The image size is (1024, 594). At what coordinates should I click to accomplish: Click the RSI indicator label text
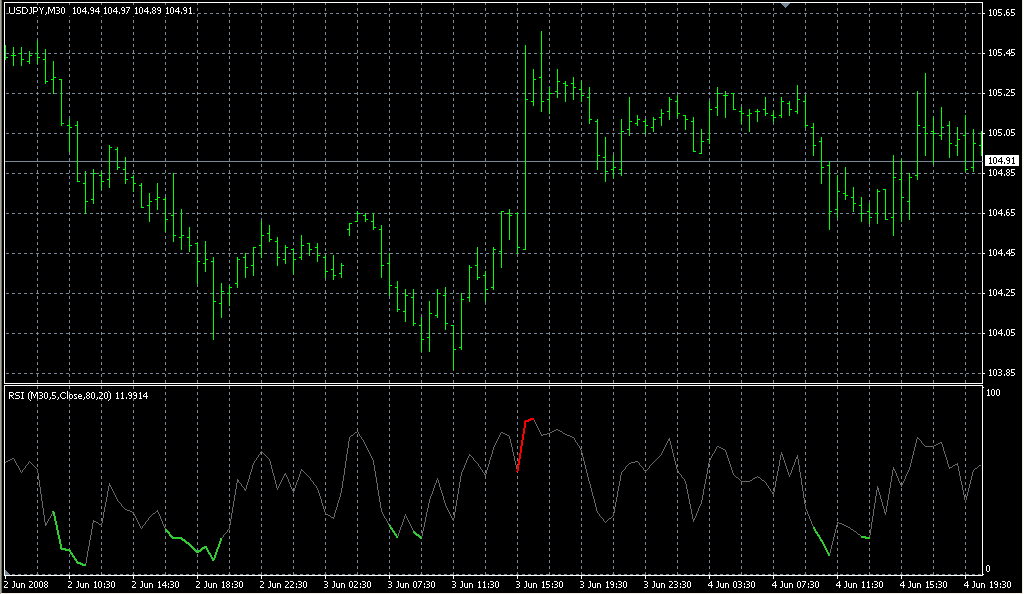(70, 396)
